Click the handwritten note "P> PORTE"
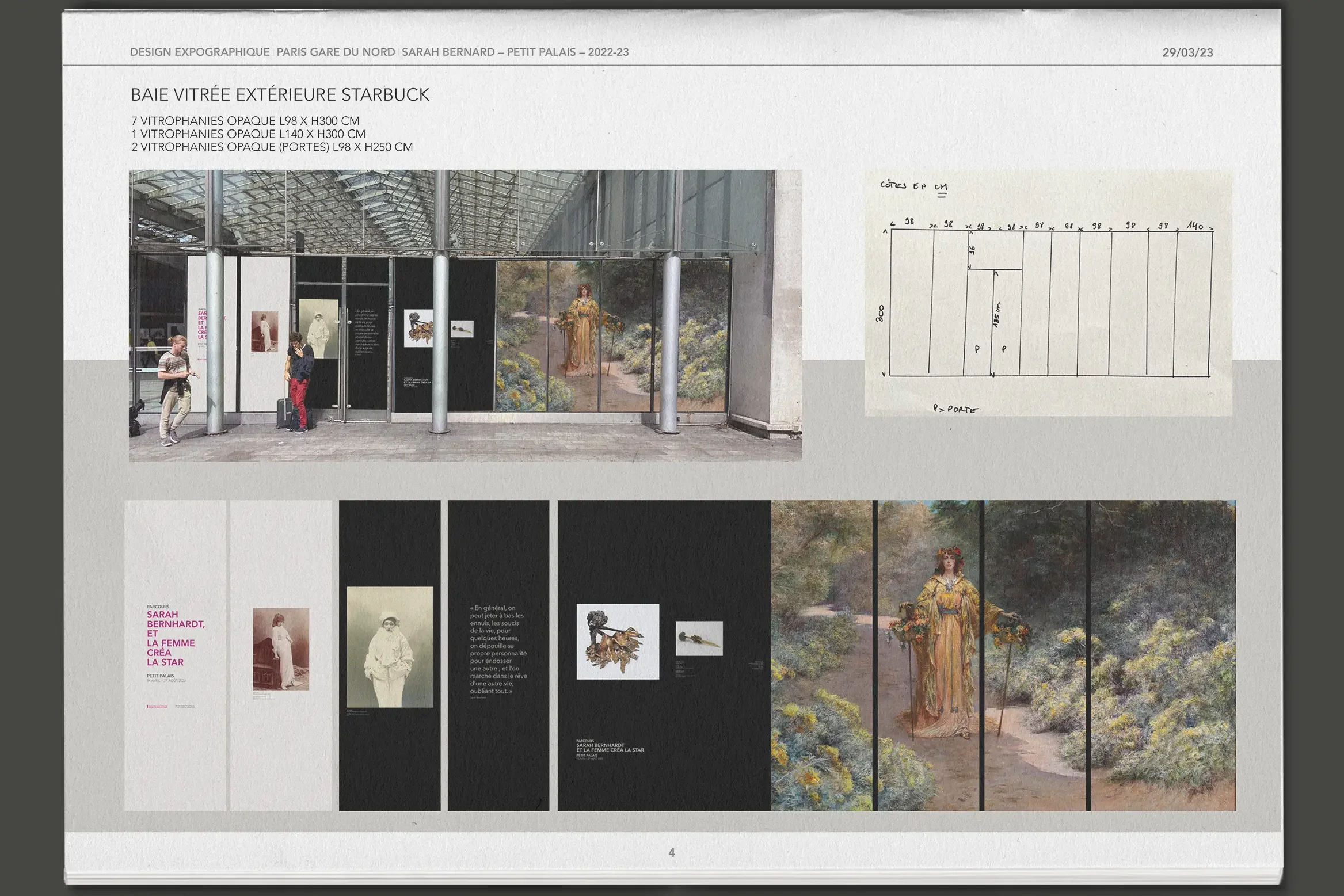Image resolution: width=1344 pixels, height=896 pixels. (955, 409)
